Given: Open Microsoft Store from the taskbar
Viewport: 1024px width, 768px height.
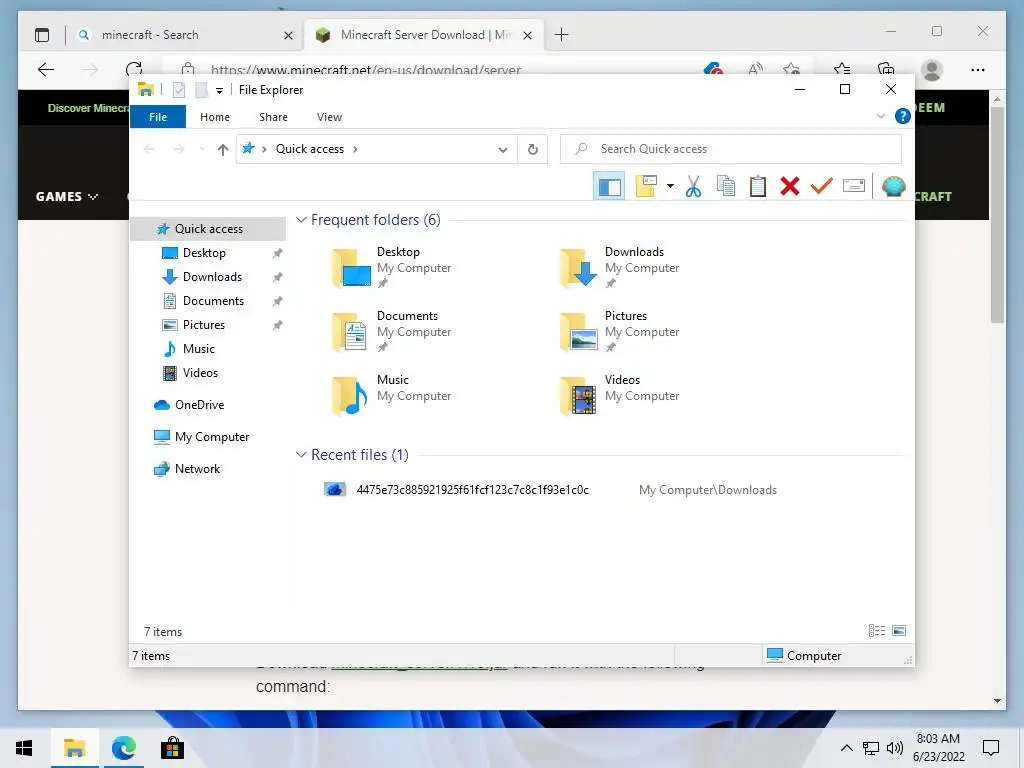Looking at the screenshot, I should click(x=172, y=748).
